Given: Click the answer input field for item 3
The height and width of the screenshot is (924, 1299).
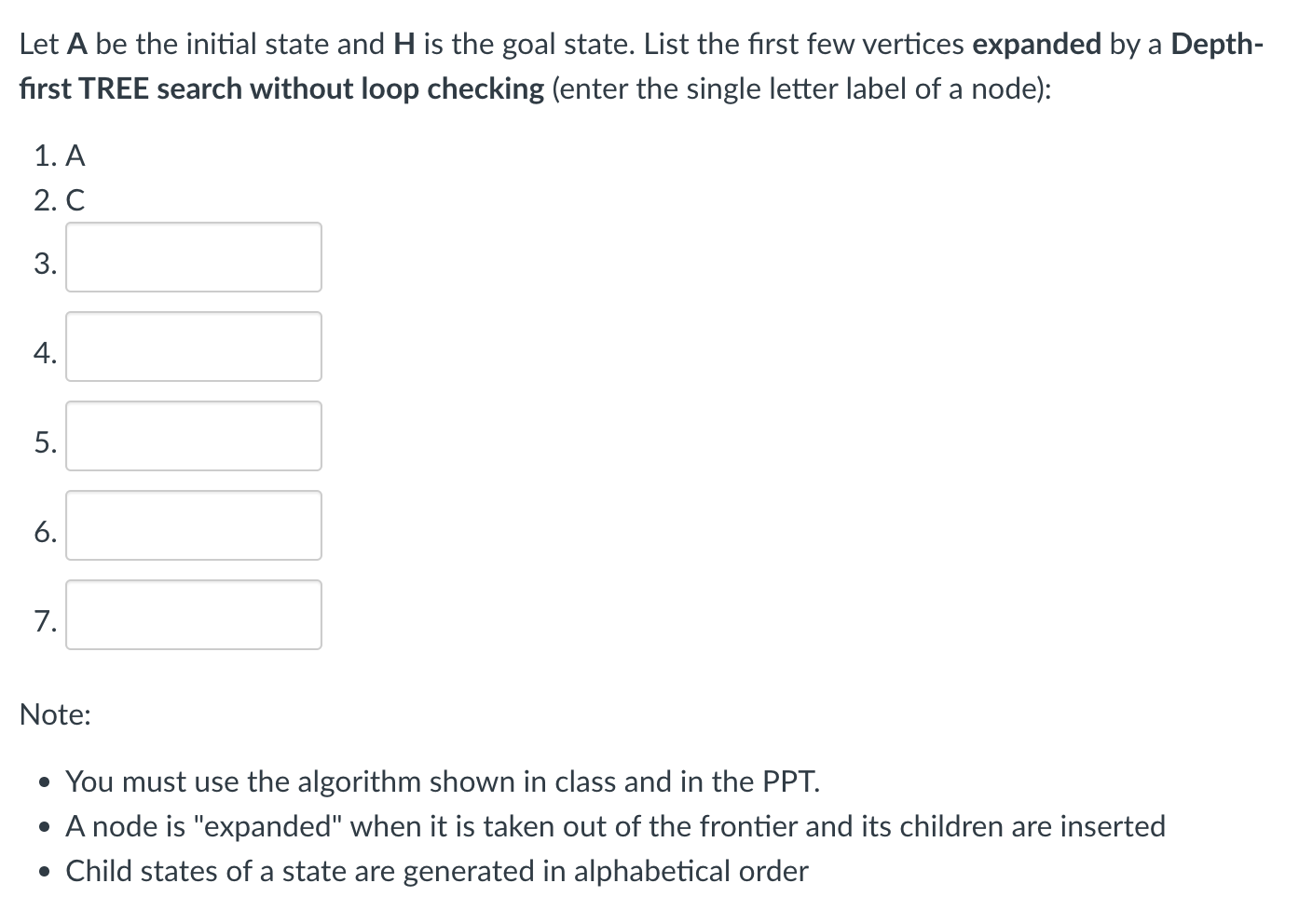Looking at the screenshot, I should click(193, 257).
